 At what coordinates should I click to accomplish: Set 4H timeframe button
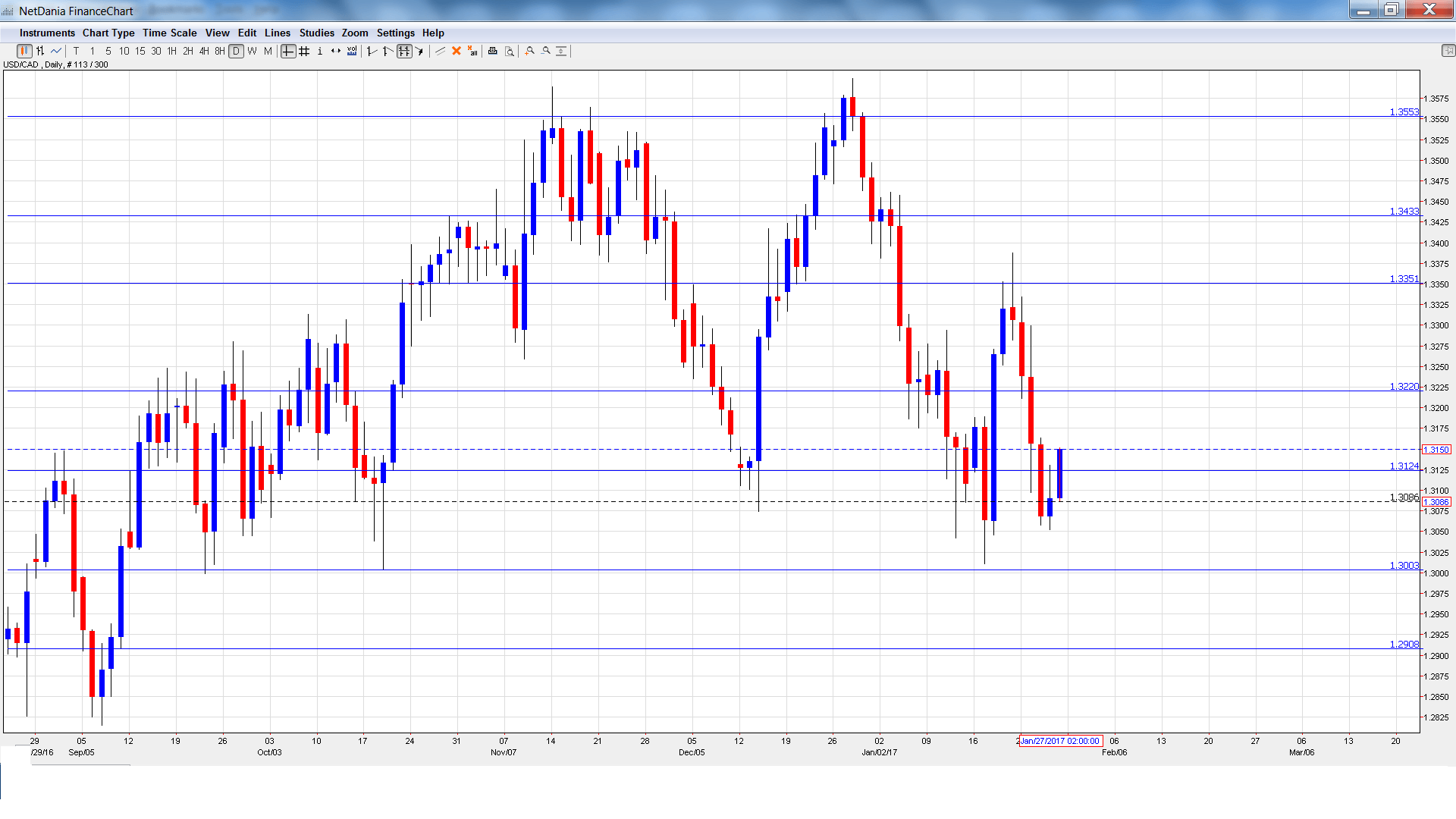pyautogui.click(x=204, y=51)
